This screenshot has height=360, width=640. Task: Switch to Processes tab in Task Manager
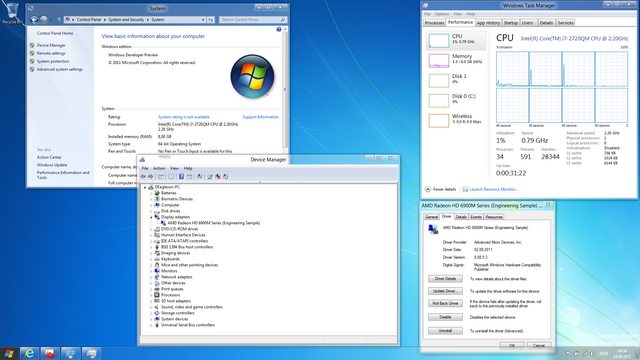pos(434,23)
